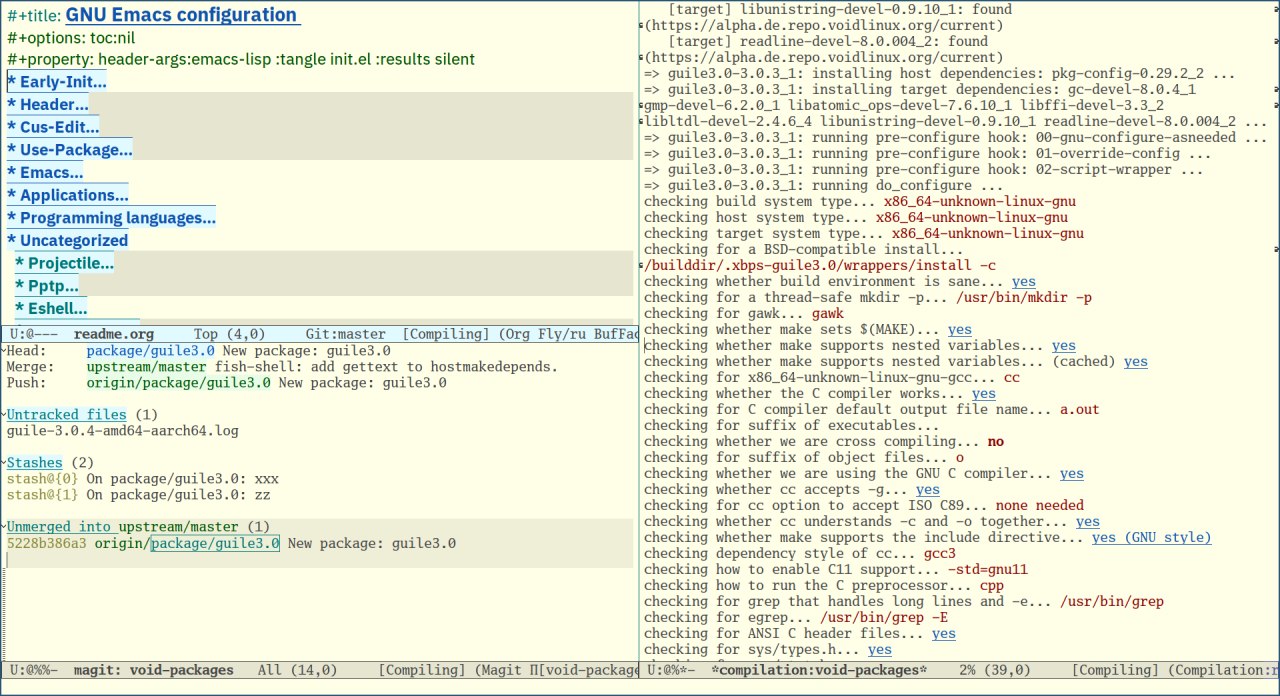Unfold the Eshell subheading

point(51,308)
